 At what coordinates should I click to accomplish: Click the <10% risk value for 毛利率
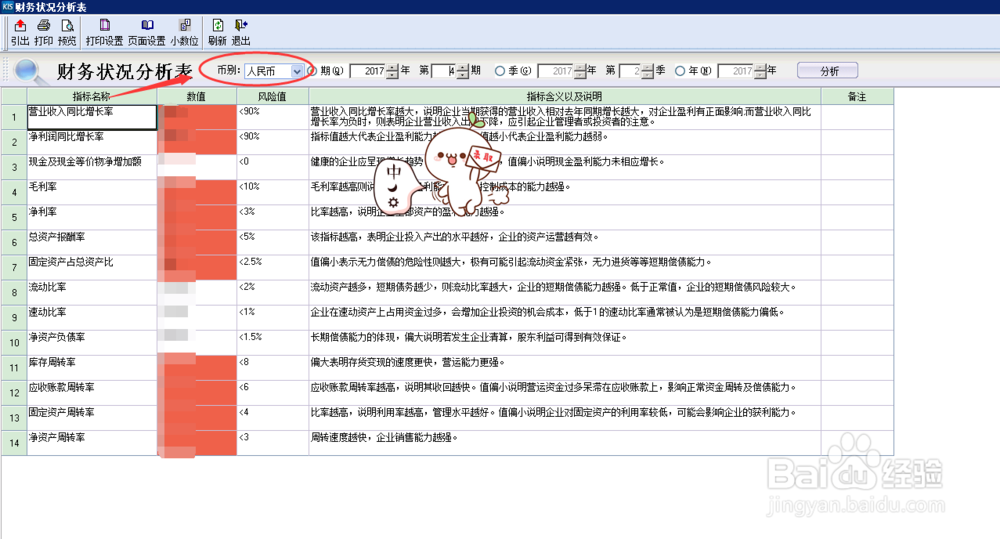tap(272, 192)
